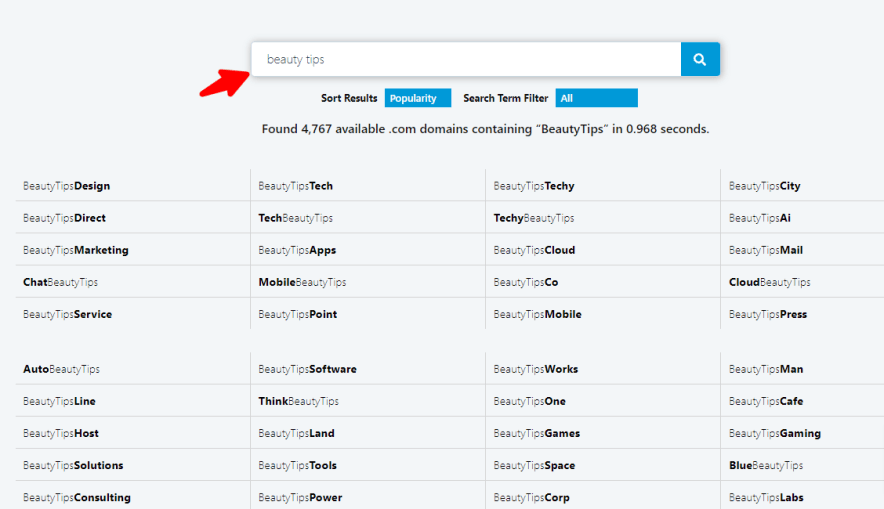This screenshot has height=509, width=884.
Task: Open the TechBeautyTips result
Action: [295, 218]
